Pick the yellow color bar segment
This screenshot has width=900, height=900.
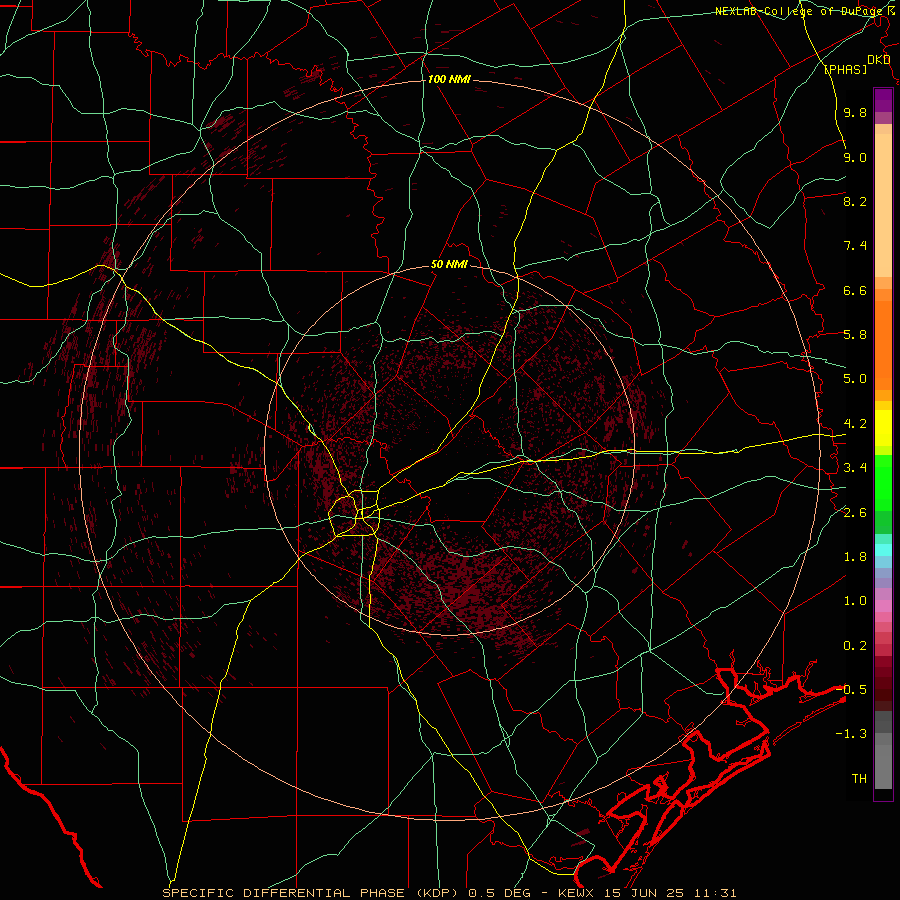coord(883,428)
